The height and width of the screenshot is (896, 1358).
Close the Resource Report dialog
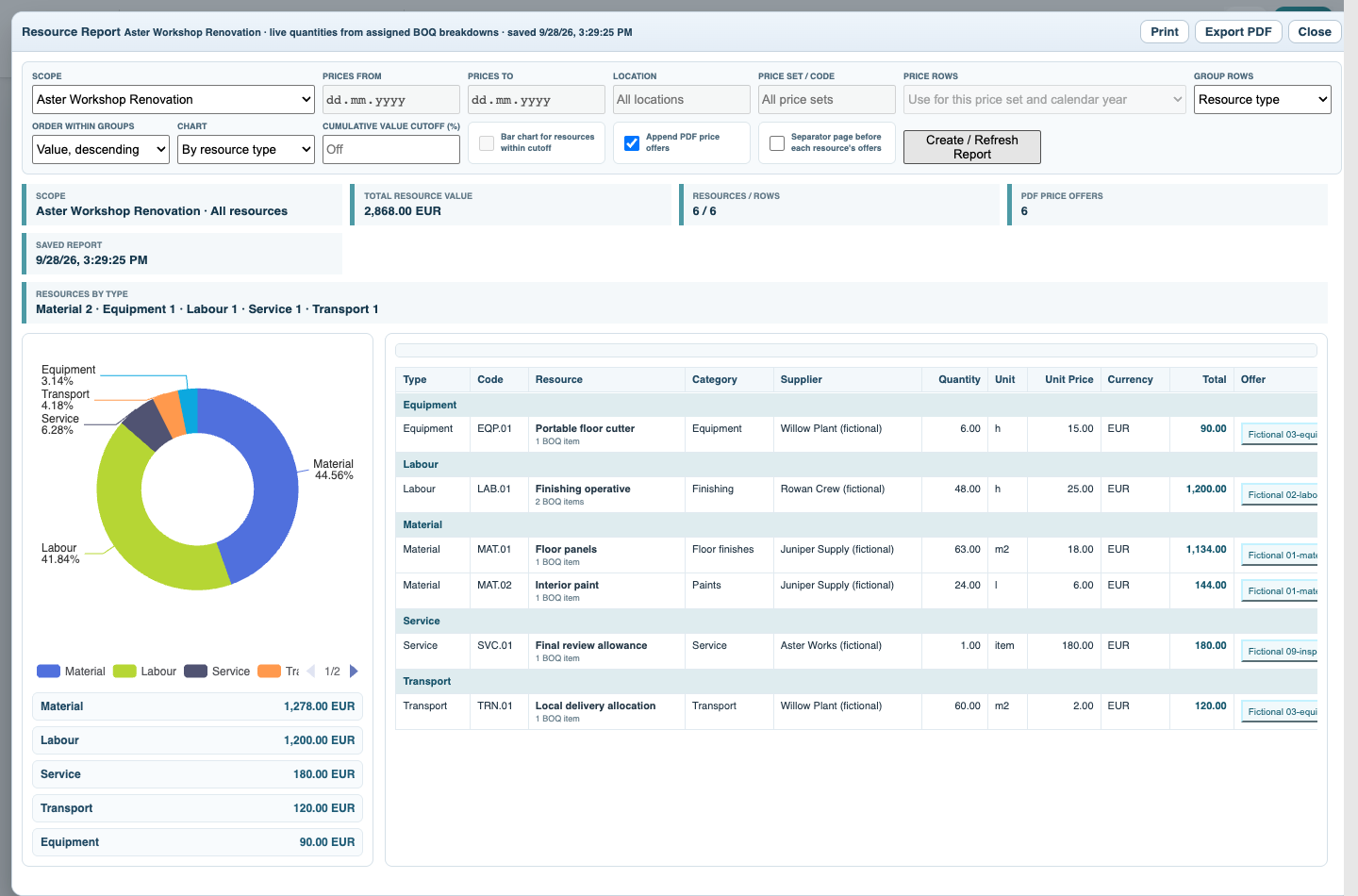(x=1315, y=31)
